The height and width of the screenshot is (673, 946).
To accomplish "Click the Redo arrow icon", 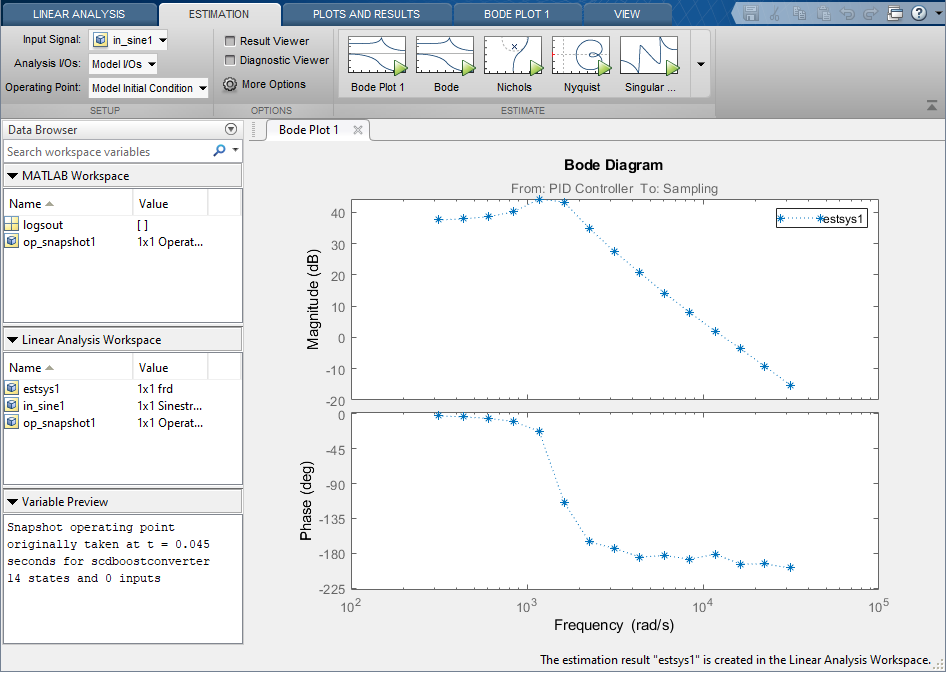I will pos(871,13).
